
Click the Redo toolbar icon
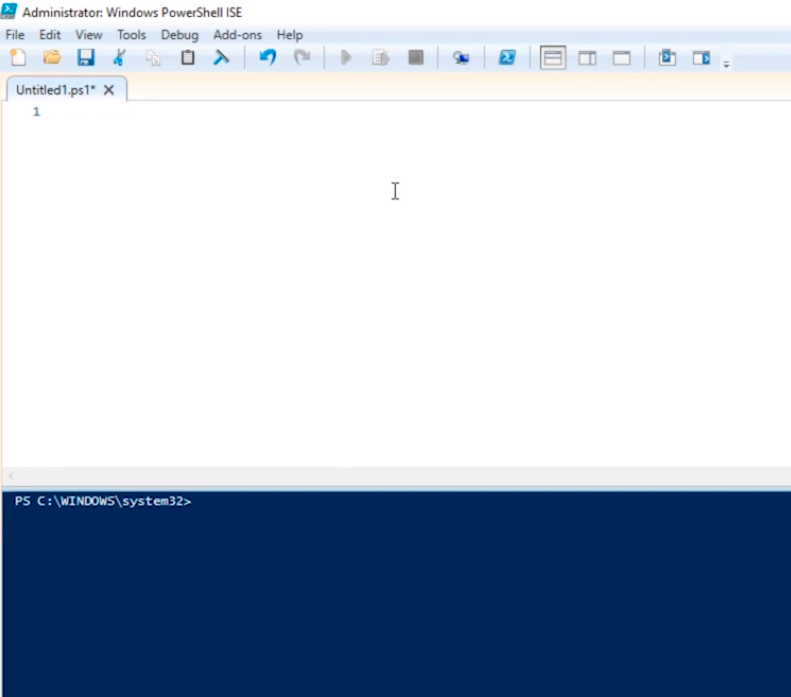302,57
